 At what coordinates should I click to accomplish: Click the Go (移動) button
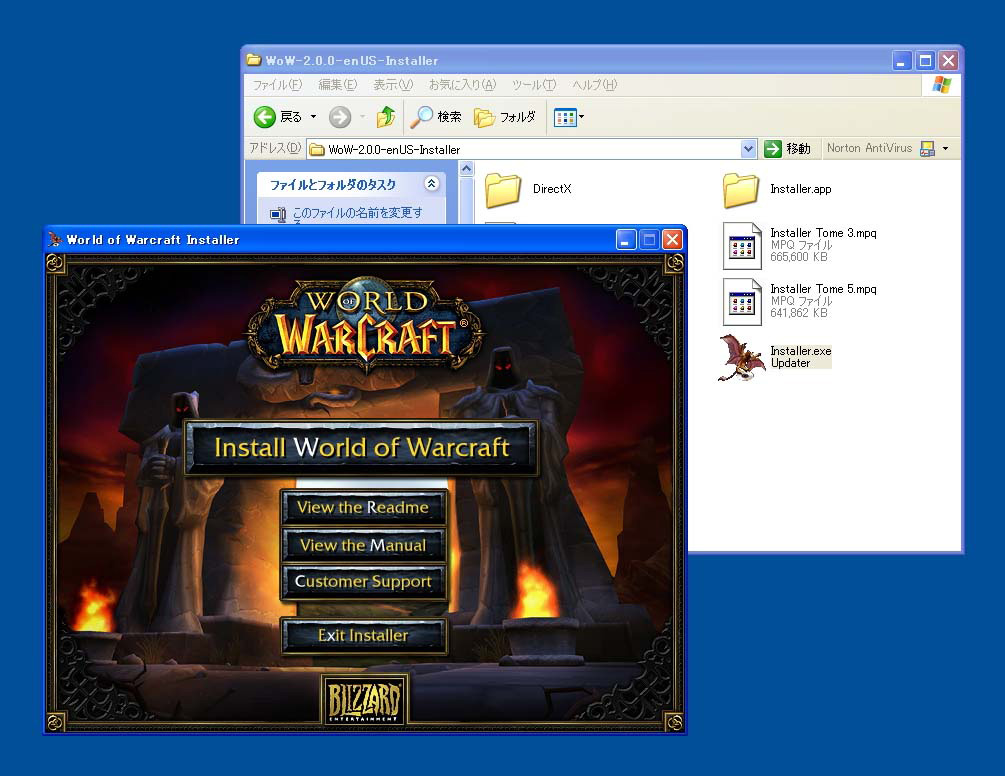(x=788, y=149)
